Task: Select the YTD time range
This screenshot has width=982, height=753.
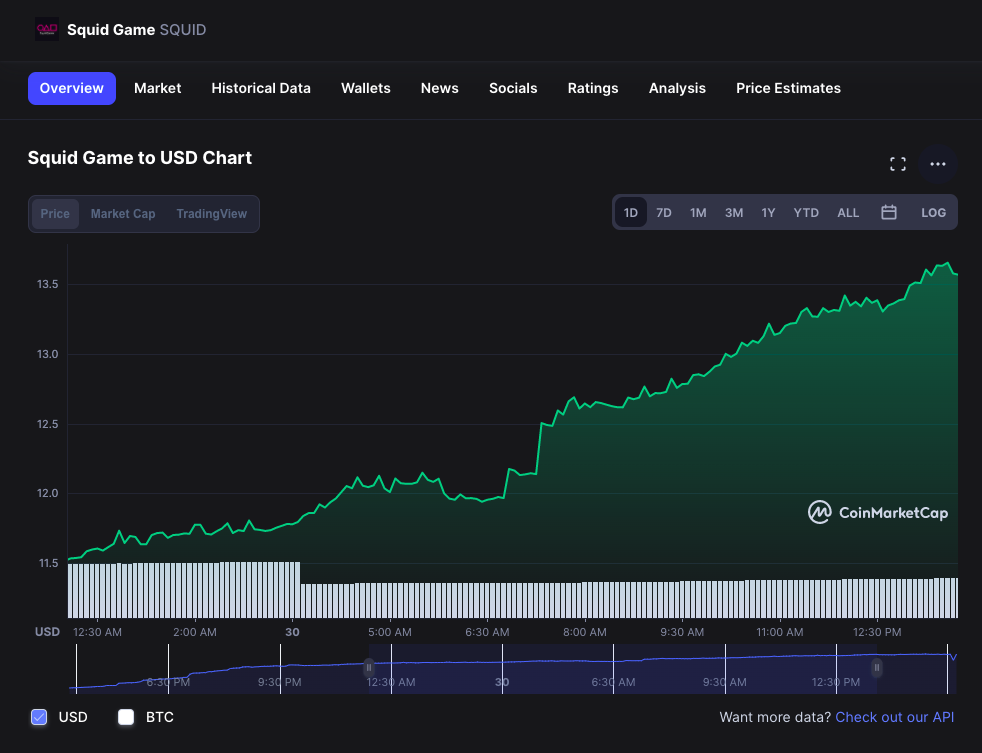Action: point(806,212)
